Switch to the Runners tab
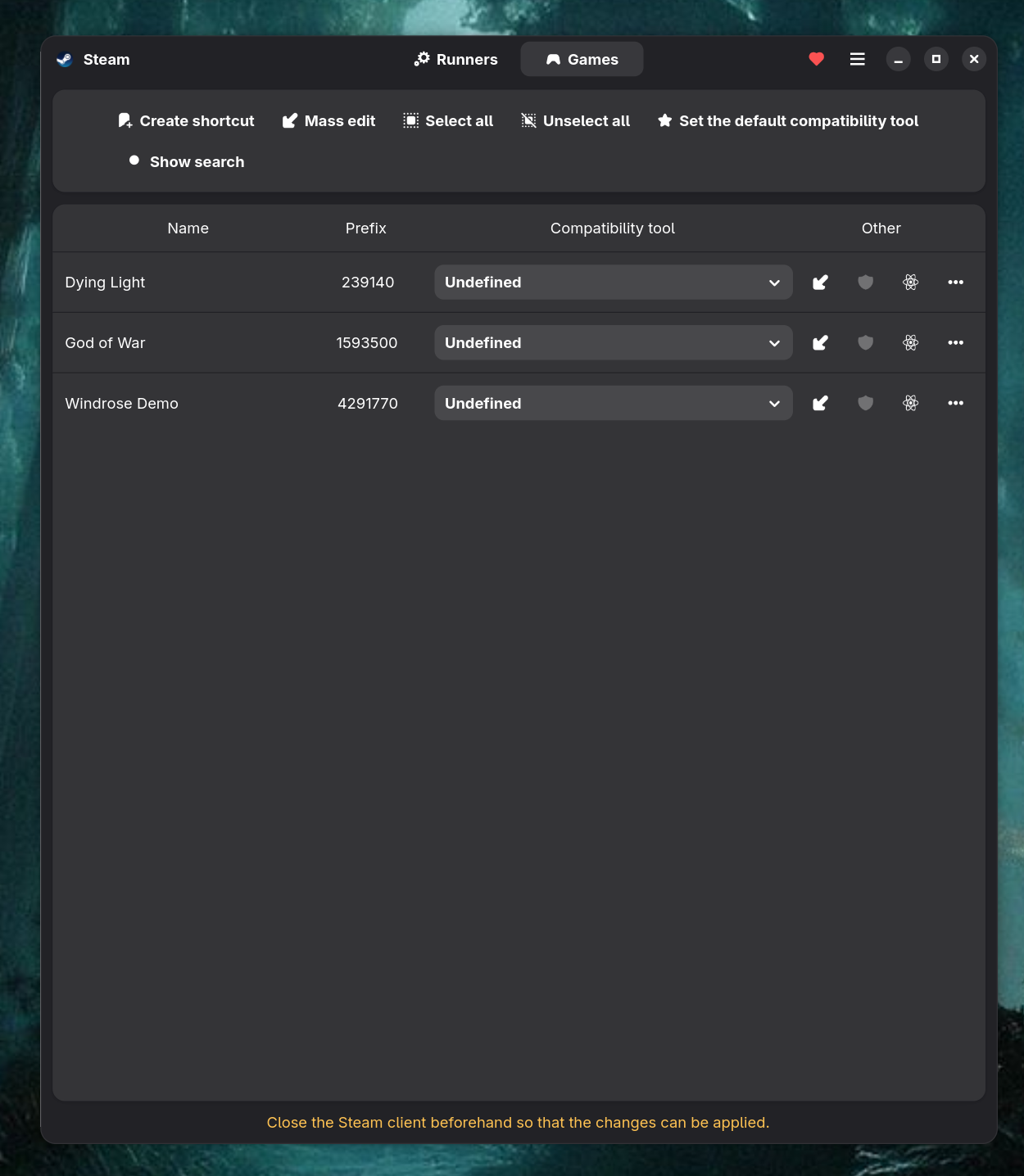 (x=455, y=60)
